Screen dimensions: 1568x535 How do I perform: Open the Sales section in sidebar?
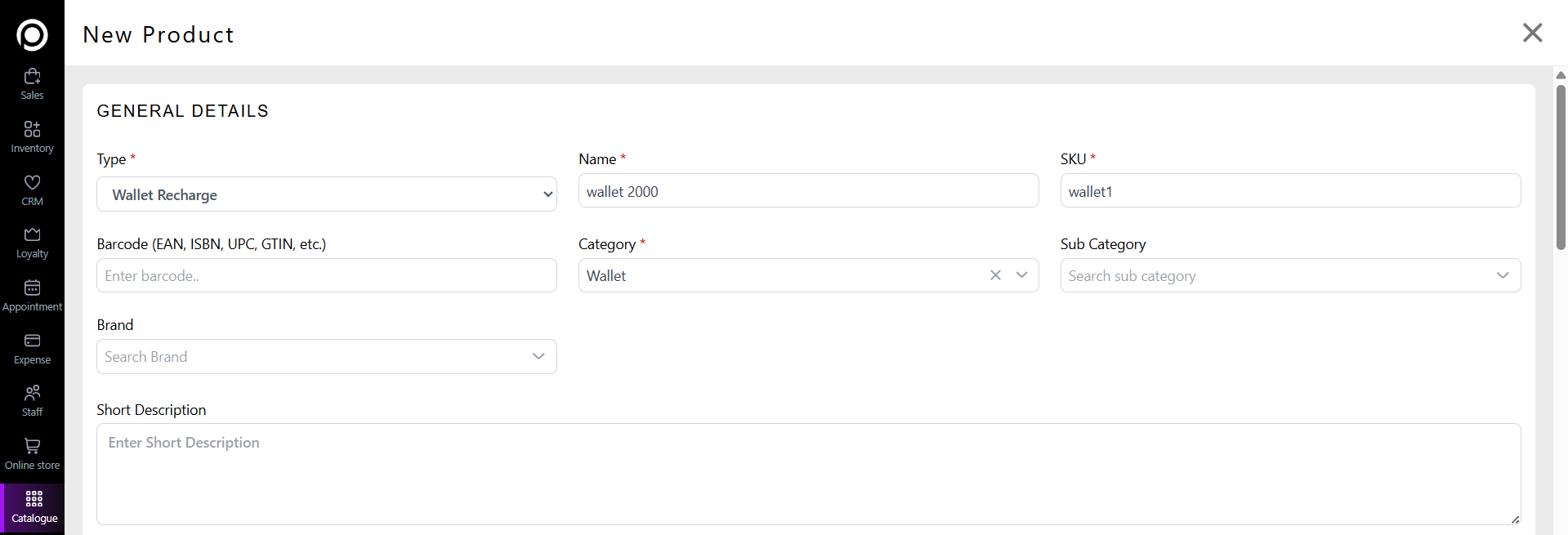tap(32, 84)
